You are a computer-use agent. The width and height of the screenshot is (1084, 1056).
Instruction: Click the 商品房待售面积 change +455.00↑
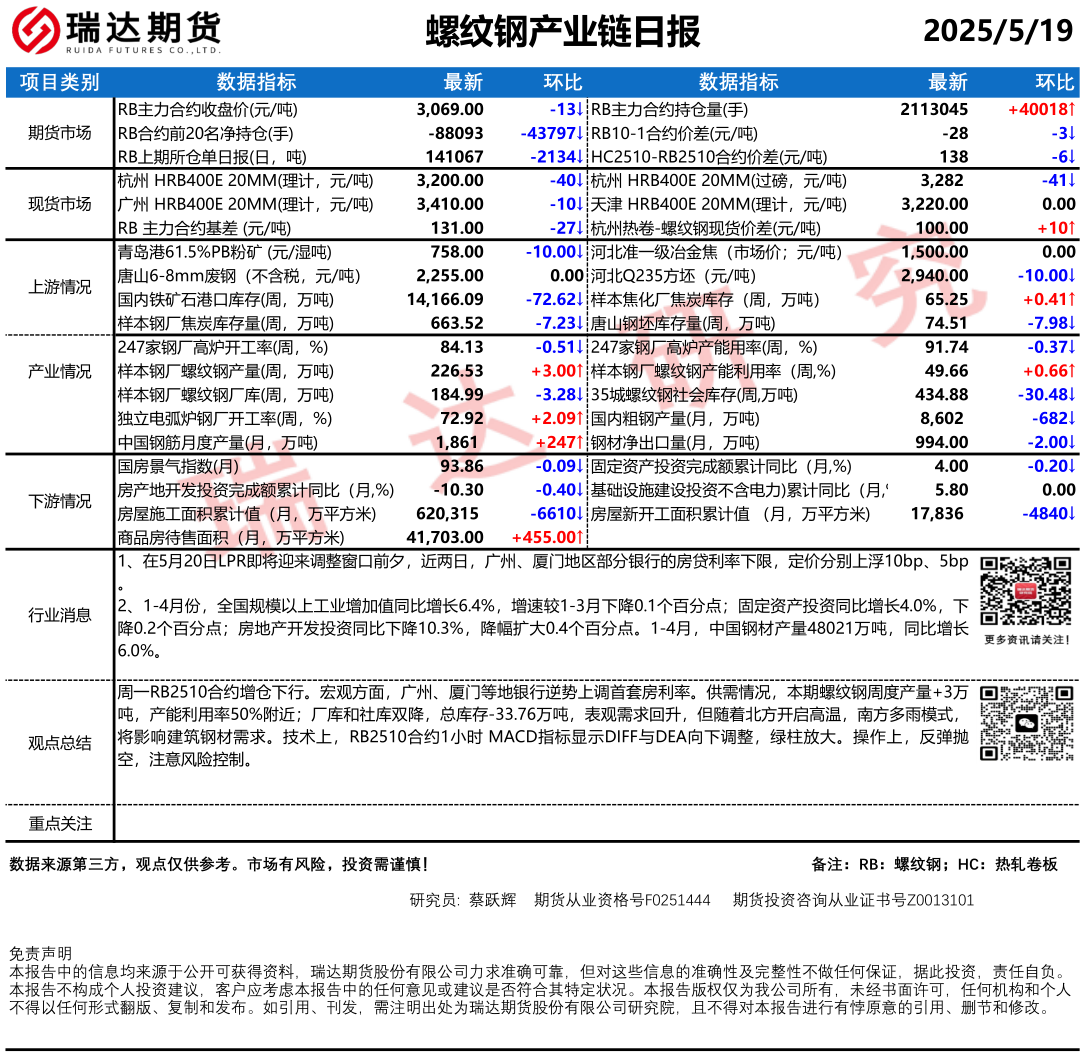coord(548,538)
